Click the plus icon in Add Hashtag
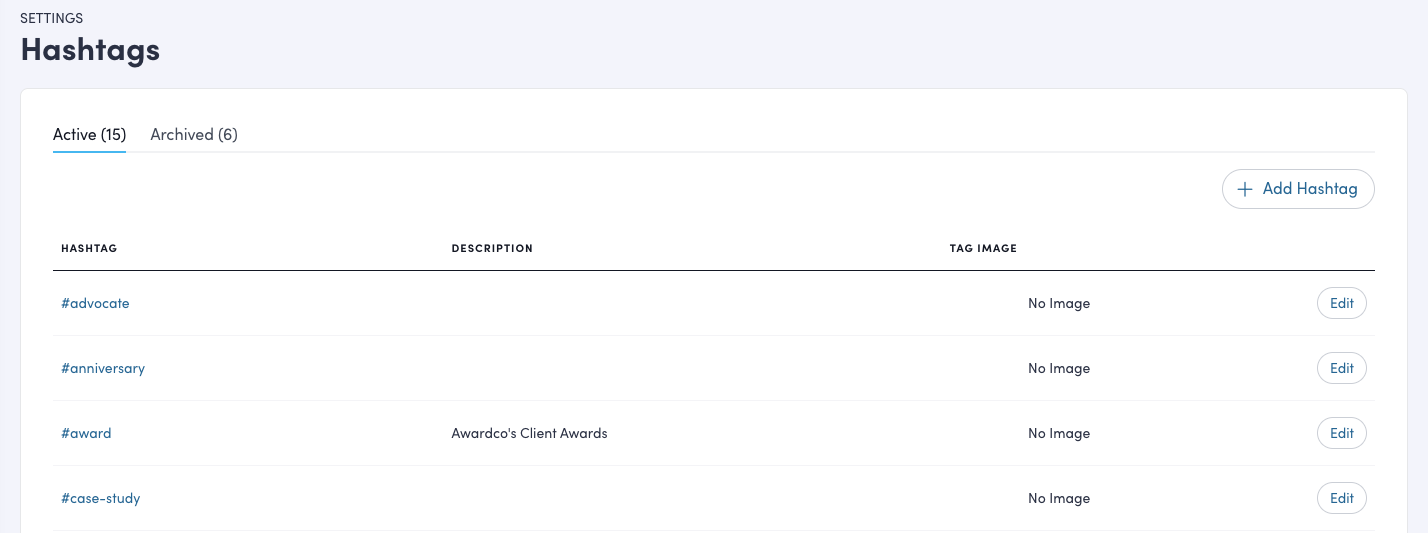Image resolution: width=1428 pixels, height=533 pixels. pyautogui.click(x=1245, y=189)
